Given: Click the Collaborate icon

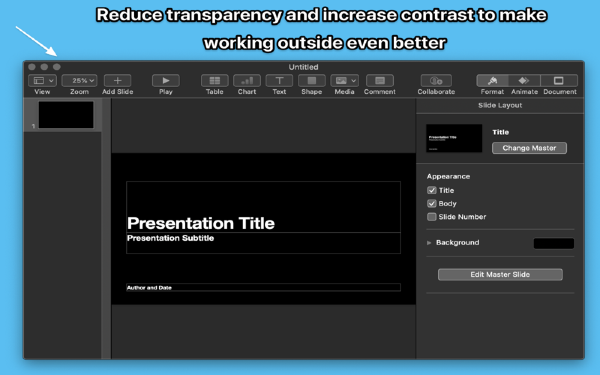Looking at the screenshot, I should (x=436, y=81).
